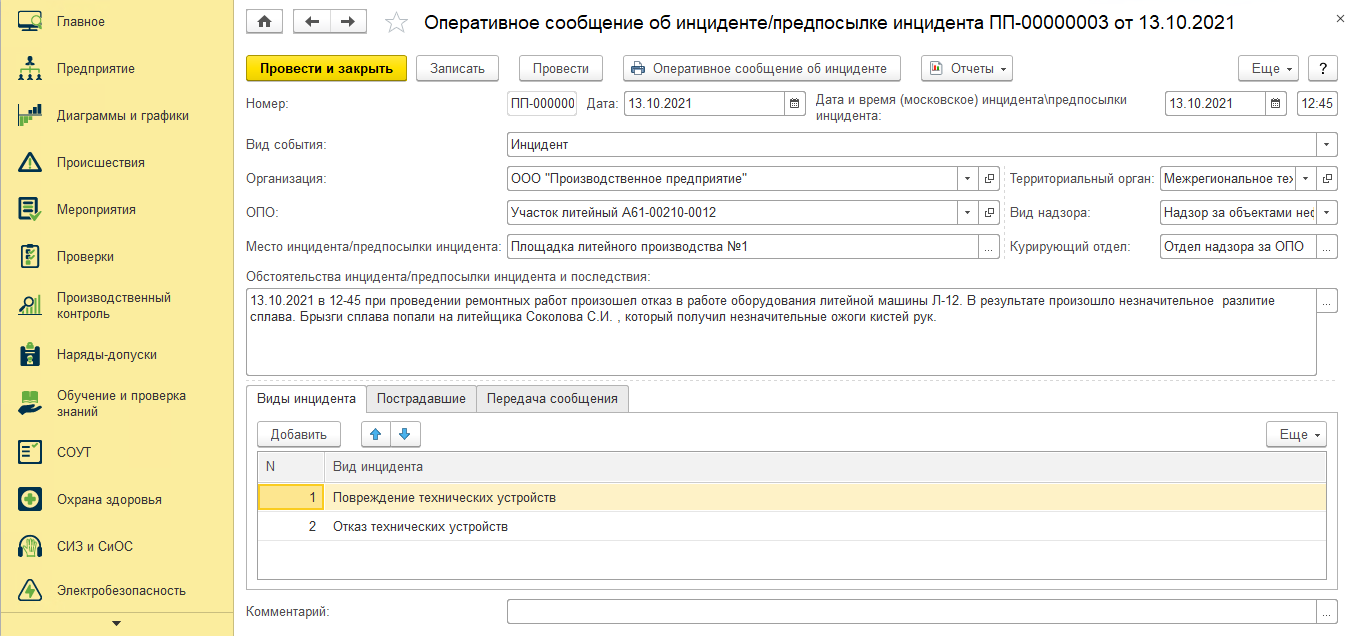Select row Повреждение технических устройств
Screen dimensions: 1357x636
(x=792, y=497)
